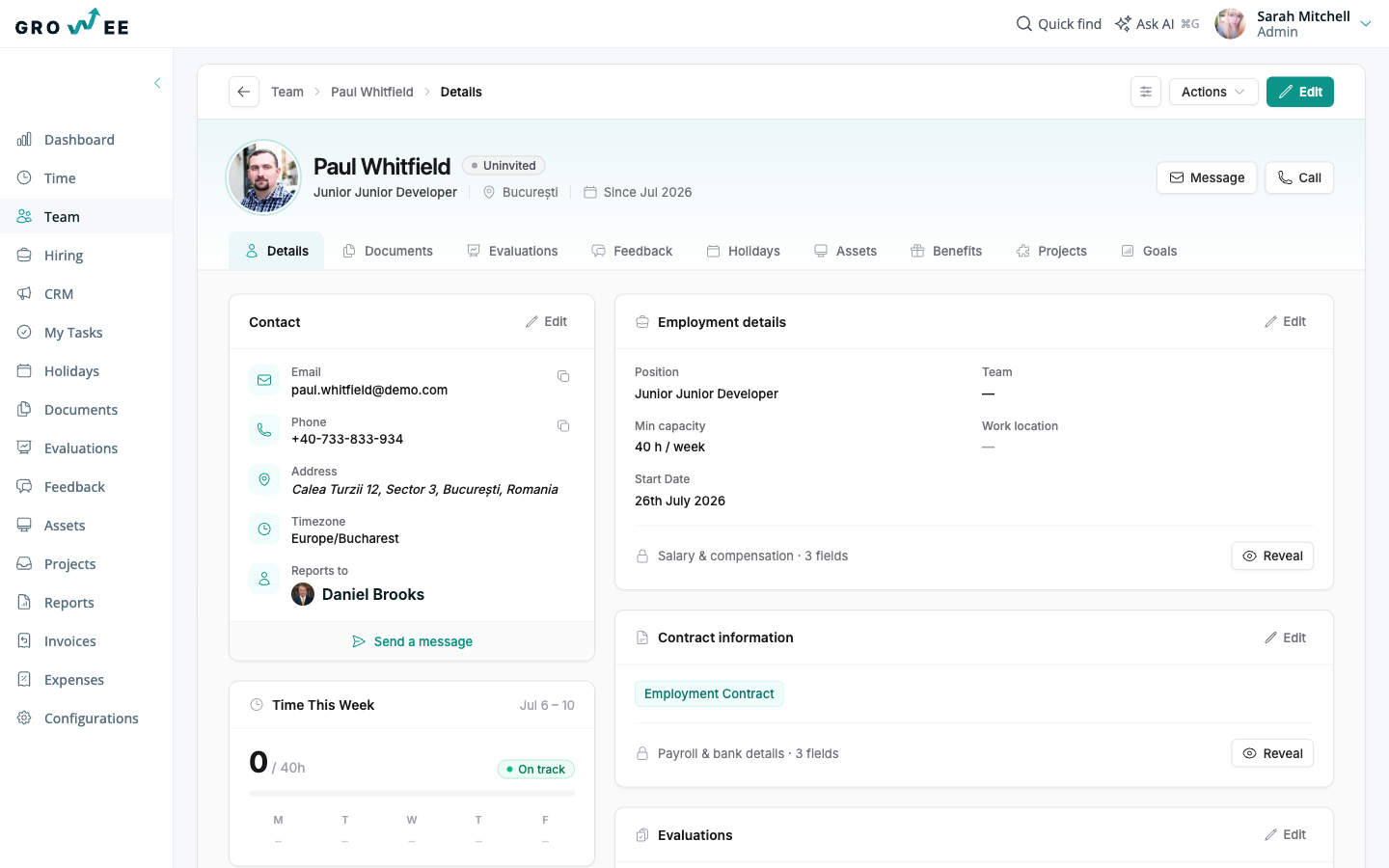The width and height of the screenshot is (1389, 868).
Task: Click the Call button
Action: 1299,177
